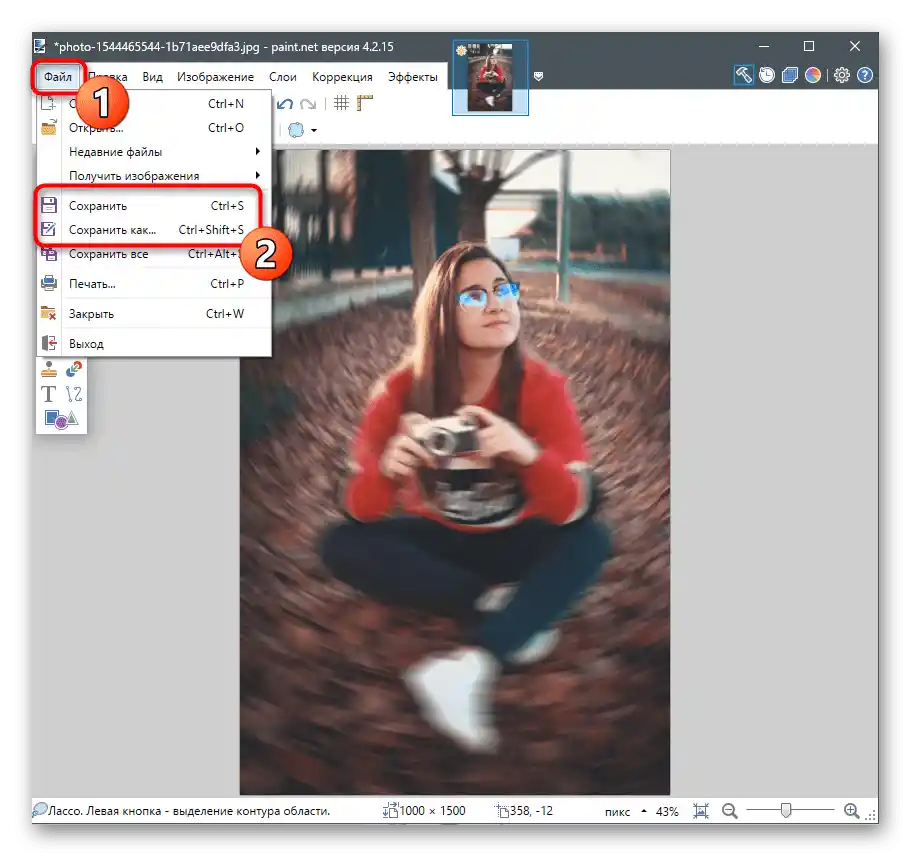
Task: Click the canvas photo of the girl
Action: pyautogui.click(x=455, y=472)
